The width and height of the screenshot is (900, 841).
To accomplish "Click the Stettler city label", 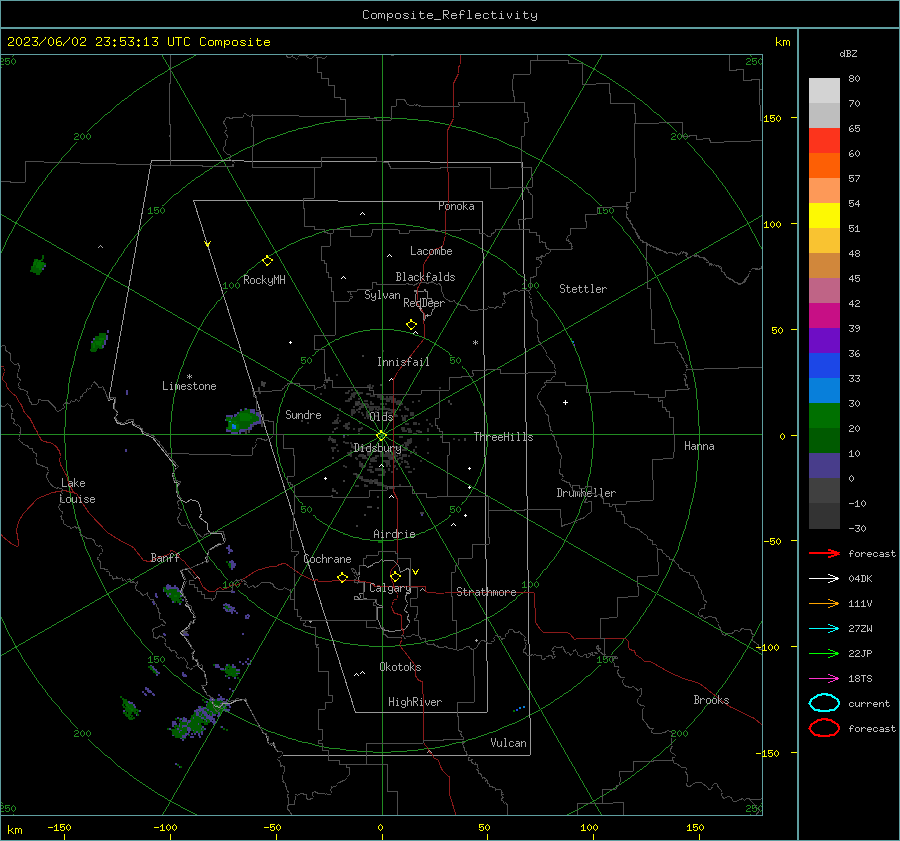I will click(x=583, y=289).
